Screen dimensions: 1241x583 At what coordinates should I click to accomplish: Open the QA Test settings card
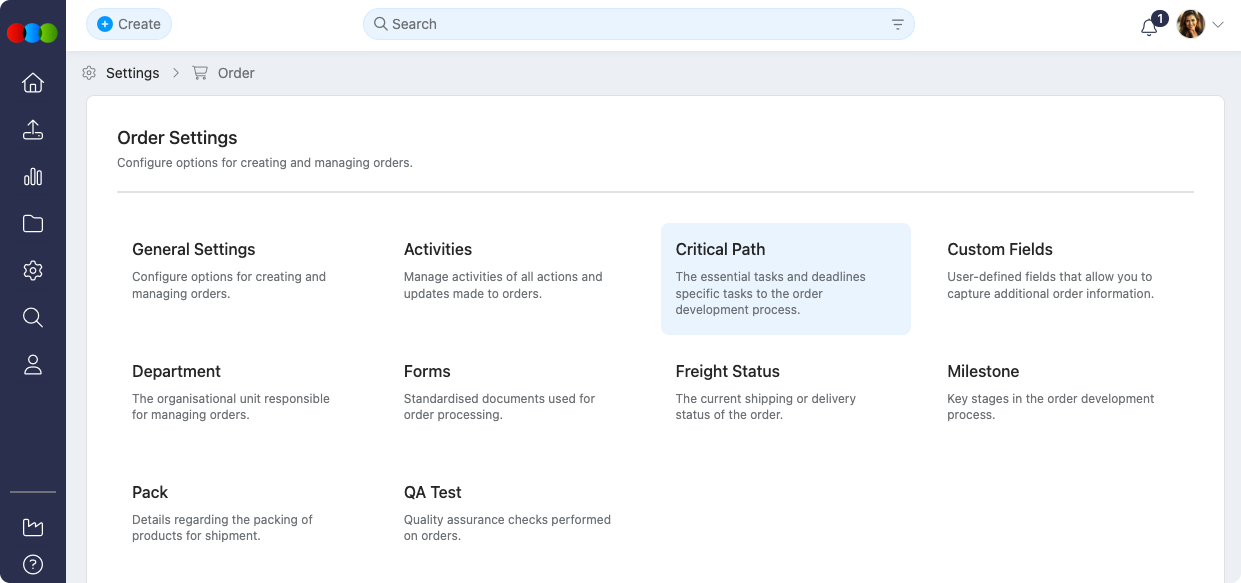click(x=513, y=513)
